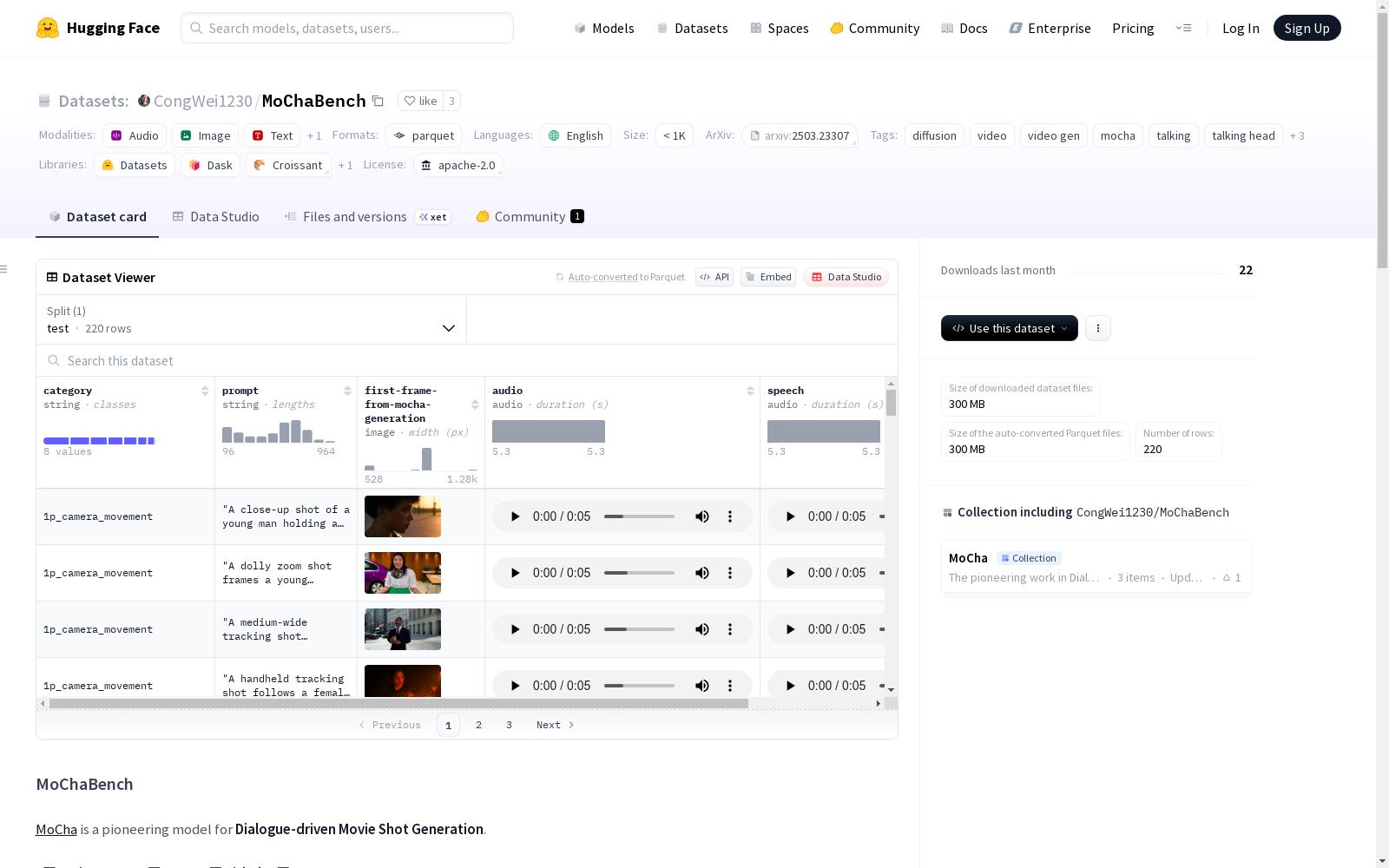Open the MoCha collection card
The image size is (1389, 868).
1096,567
